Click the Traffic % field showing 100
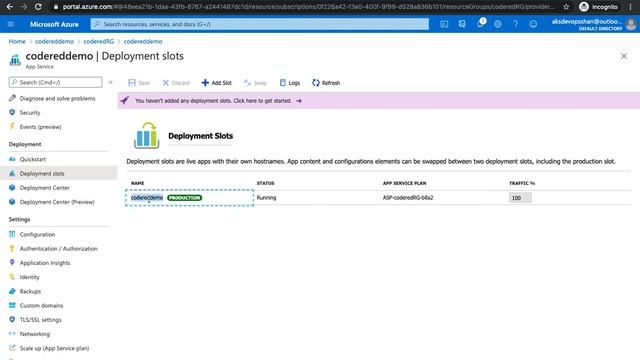The width and height of the screenshot is (640, 360). point(520,198)
